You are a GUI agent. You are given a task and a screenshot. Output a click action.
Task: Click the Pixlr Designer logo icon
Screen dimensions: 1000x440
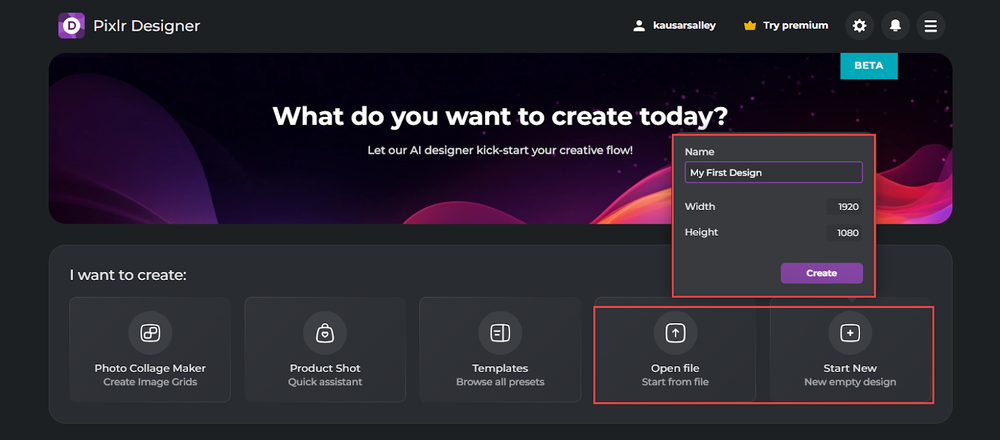[71, 26]
